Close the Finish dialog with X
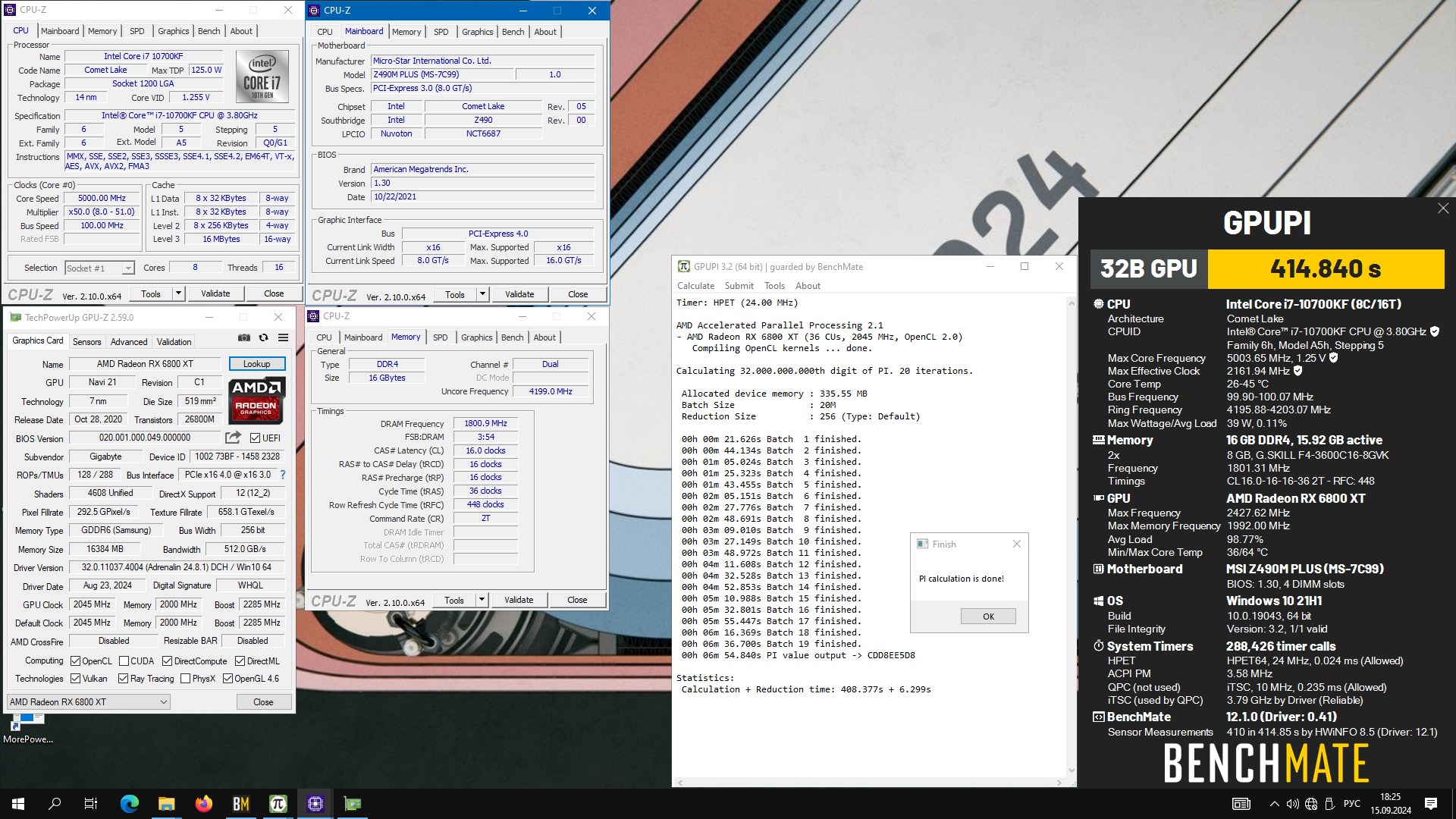The width and height of the screenshot is (1456, 819). [x=1017, y=544]
